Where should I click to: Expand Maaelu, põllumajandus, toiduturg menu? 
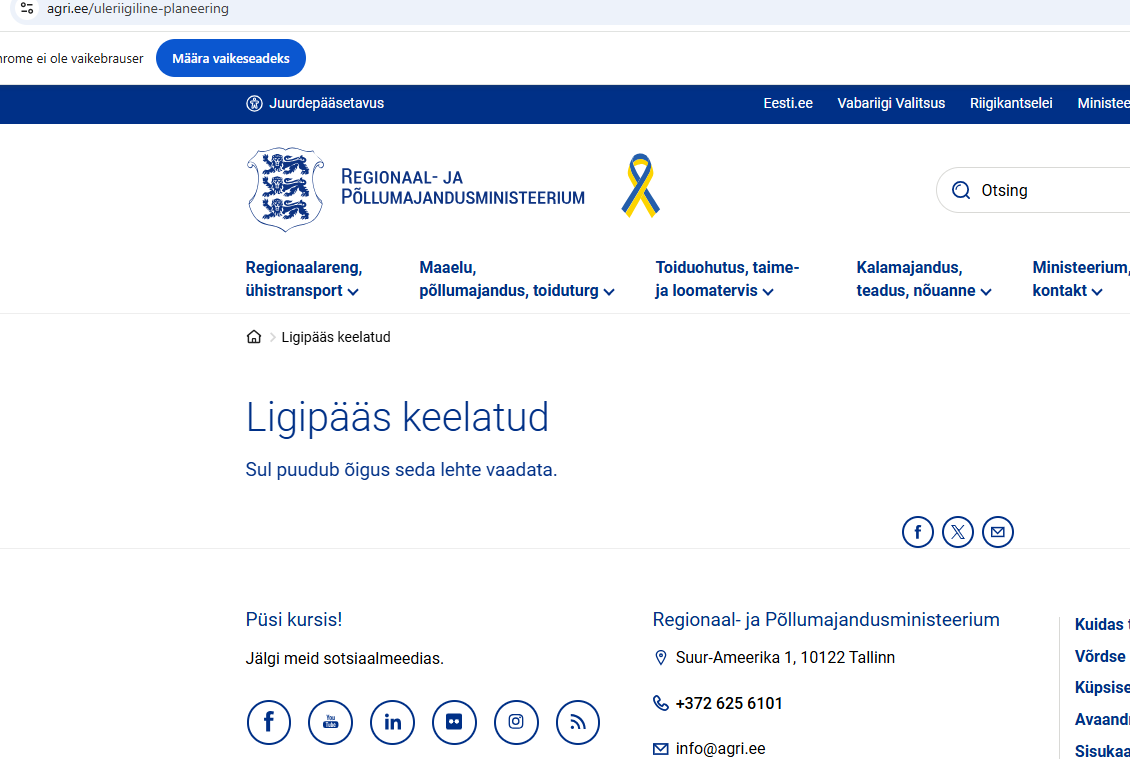(517, 280)
